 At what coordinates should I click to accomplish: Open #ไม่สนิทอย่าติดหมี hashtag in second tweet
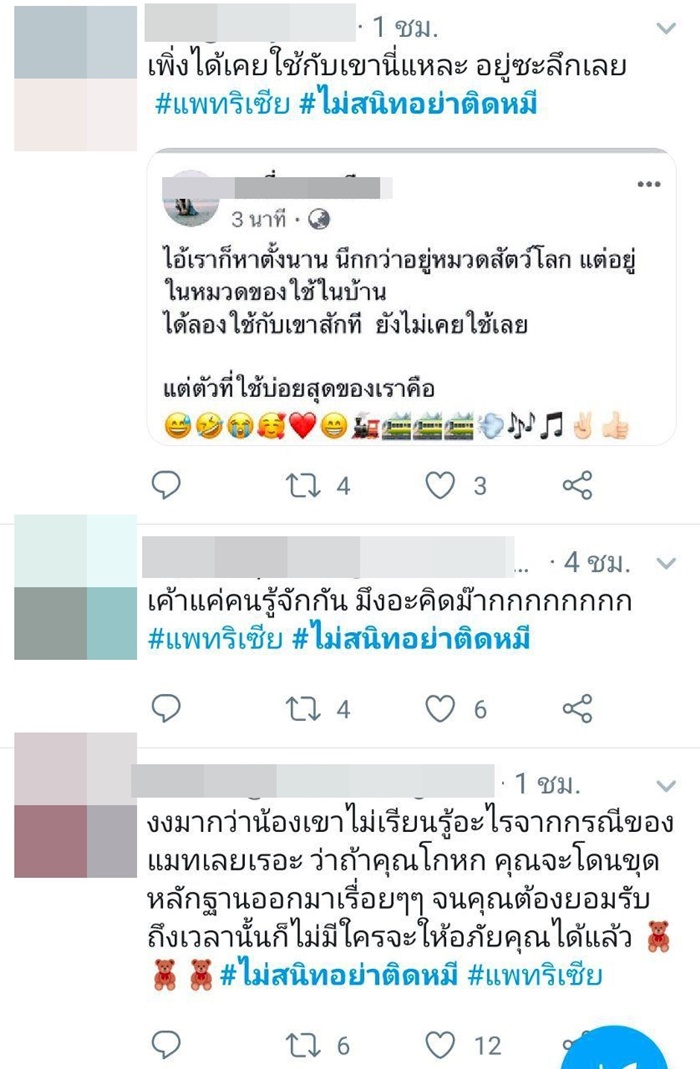(411, 639)
